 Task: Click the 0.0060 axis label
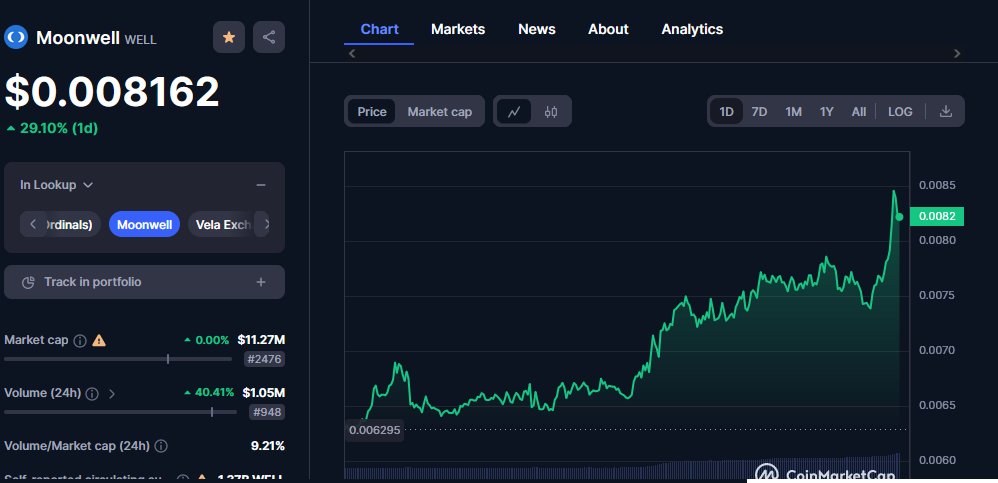(x=938, y=460)
